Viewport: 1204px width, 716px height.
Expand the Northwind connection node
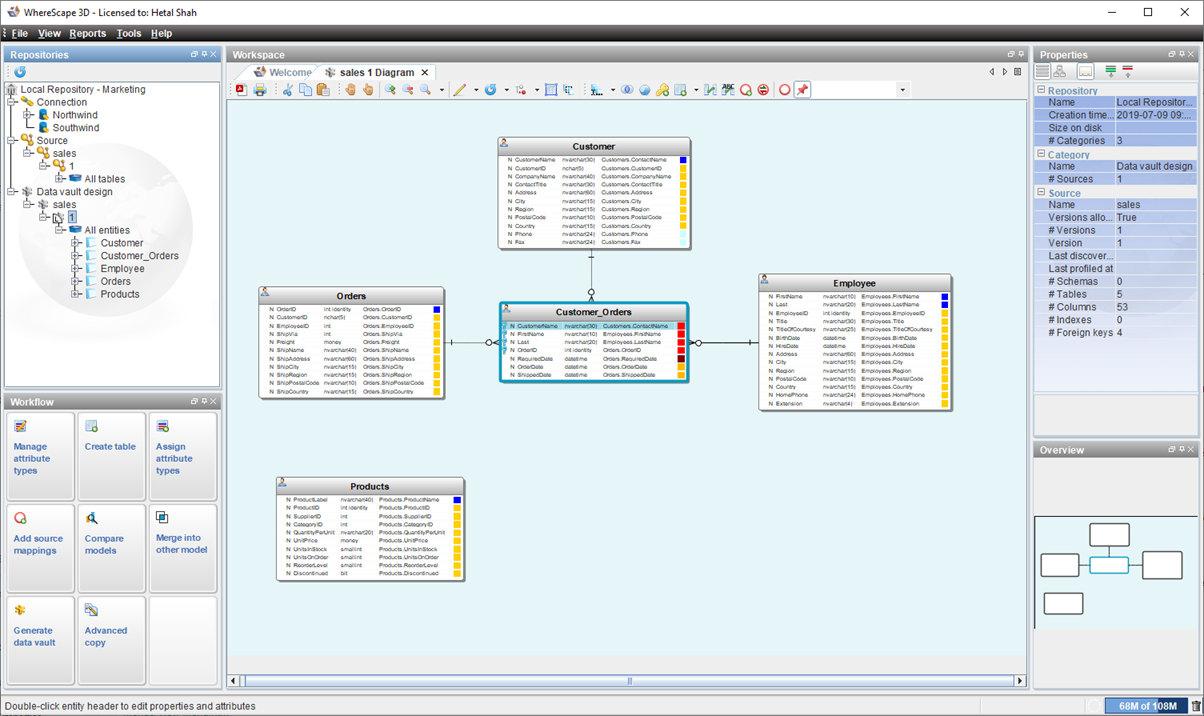(29, 115)
